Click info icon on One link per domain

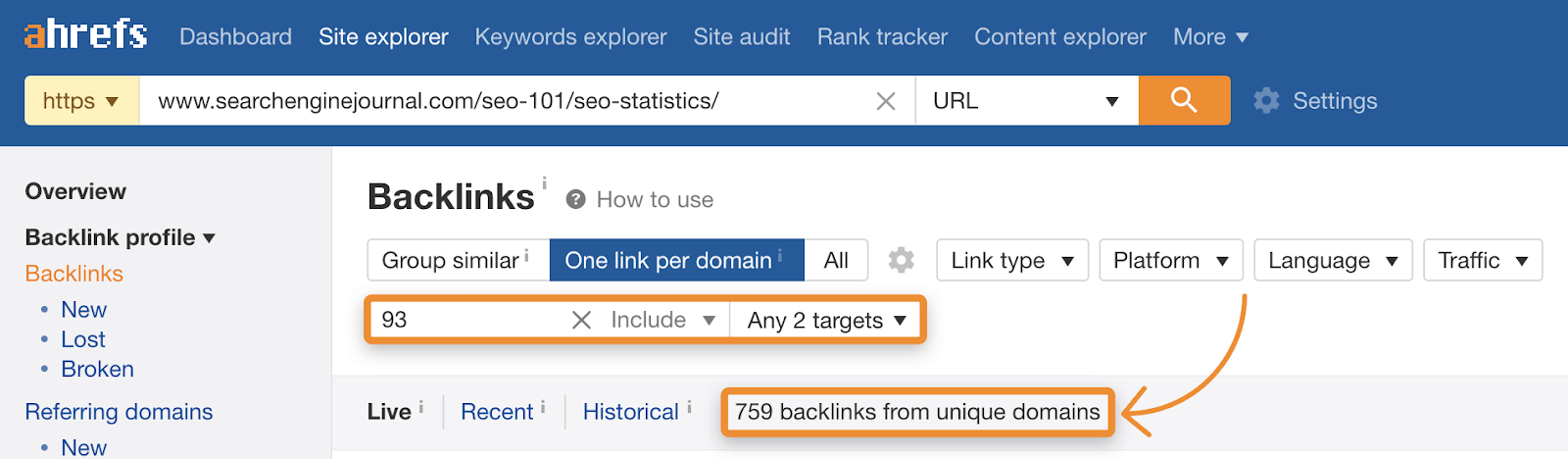tap(780, 256)
